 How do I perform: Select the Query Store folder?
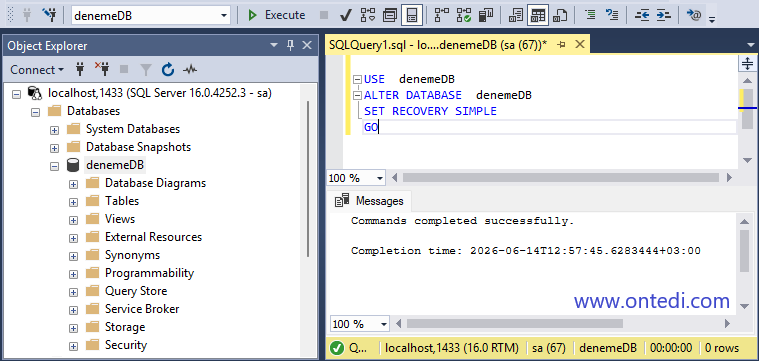click(136, 291)
